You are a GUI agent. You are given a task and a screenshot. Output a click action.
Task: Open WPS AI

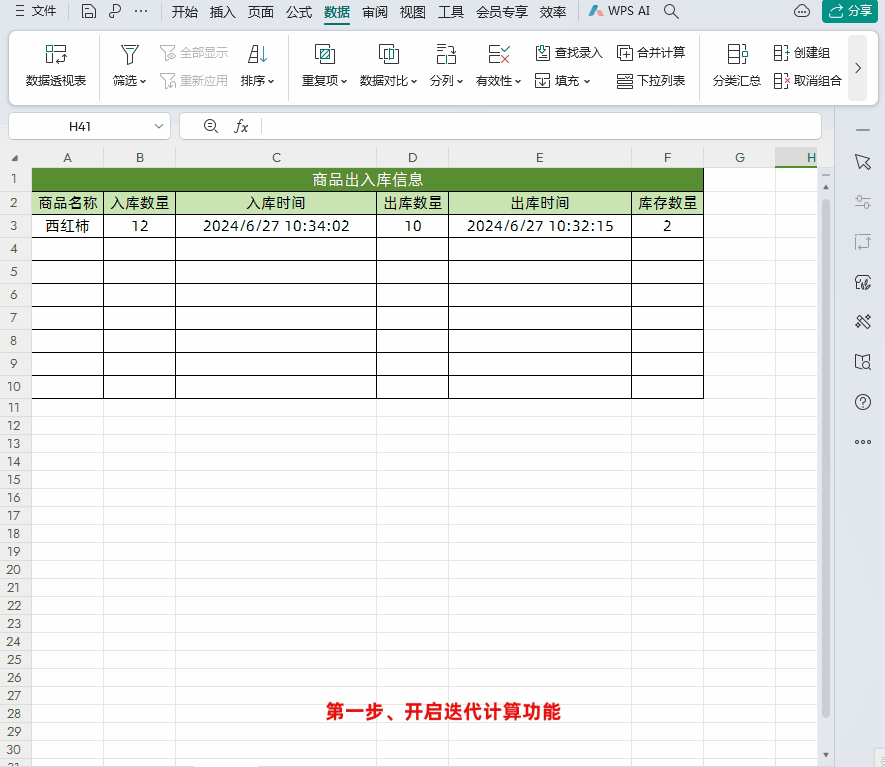(619, 11)
